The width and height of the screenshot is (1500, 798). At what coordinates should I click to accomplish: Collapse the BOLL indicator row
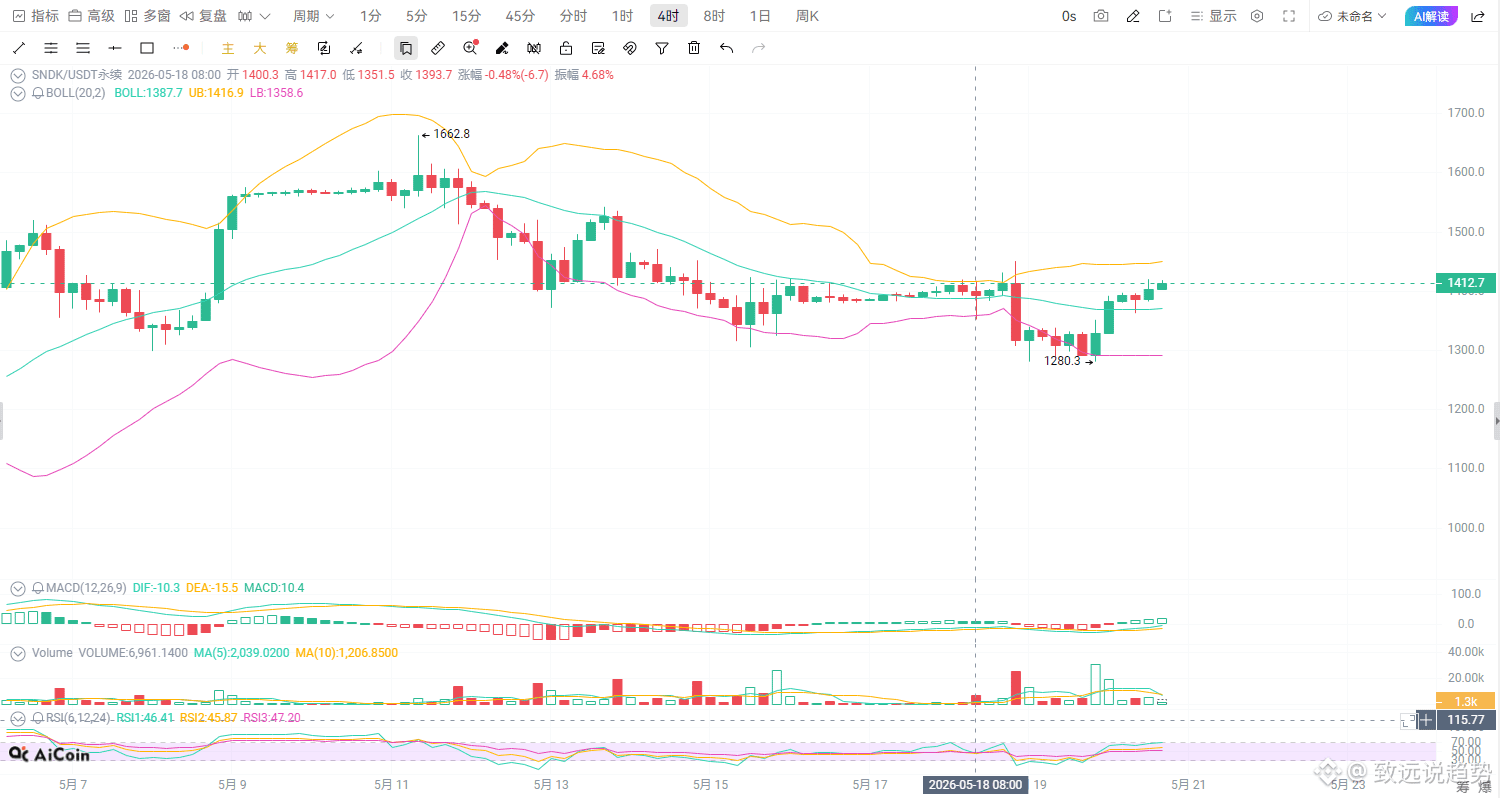(x=18, y=93)
